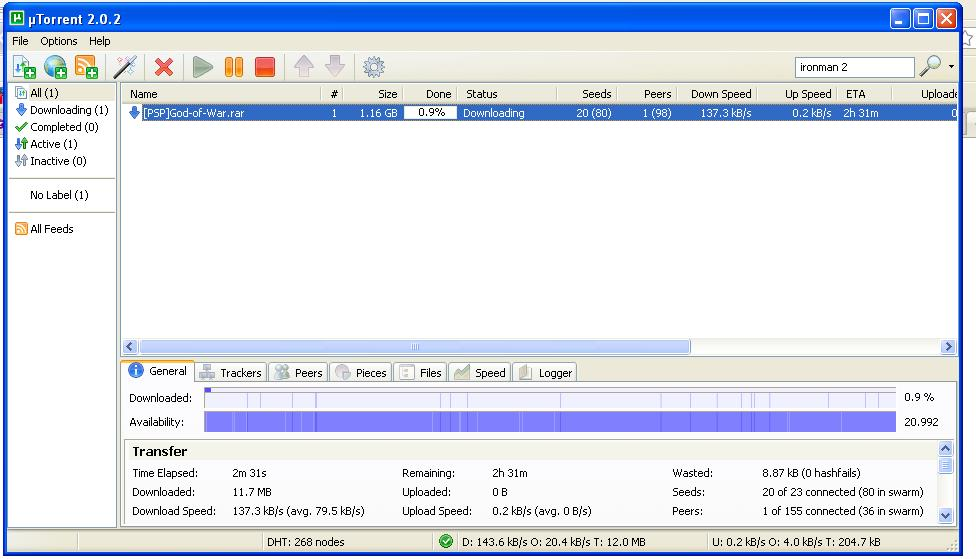Sort by Status column header

(x=506, y=94)
